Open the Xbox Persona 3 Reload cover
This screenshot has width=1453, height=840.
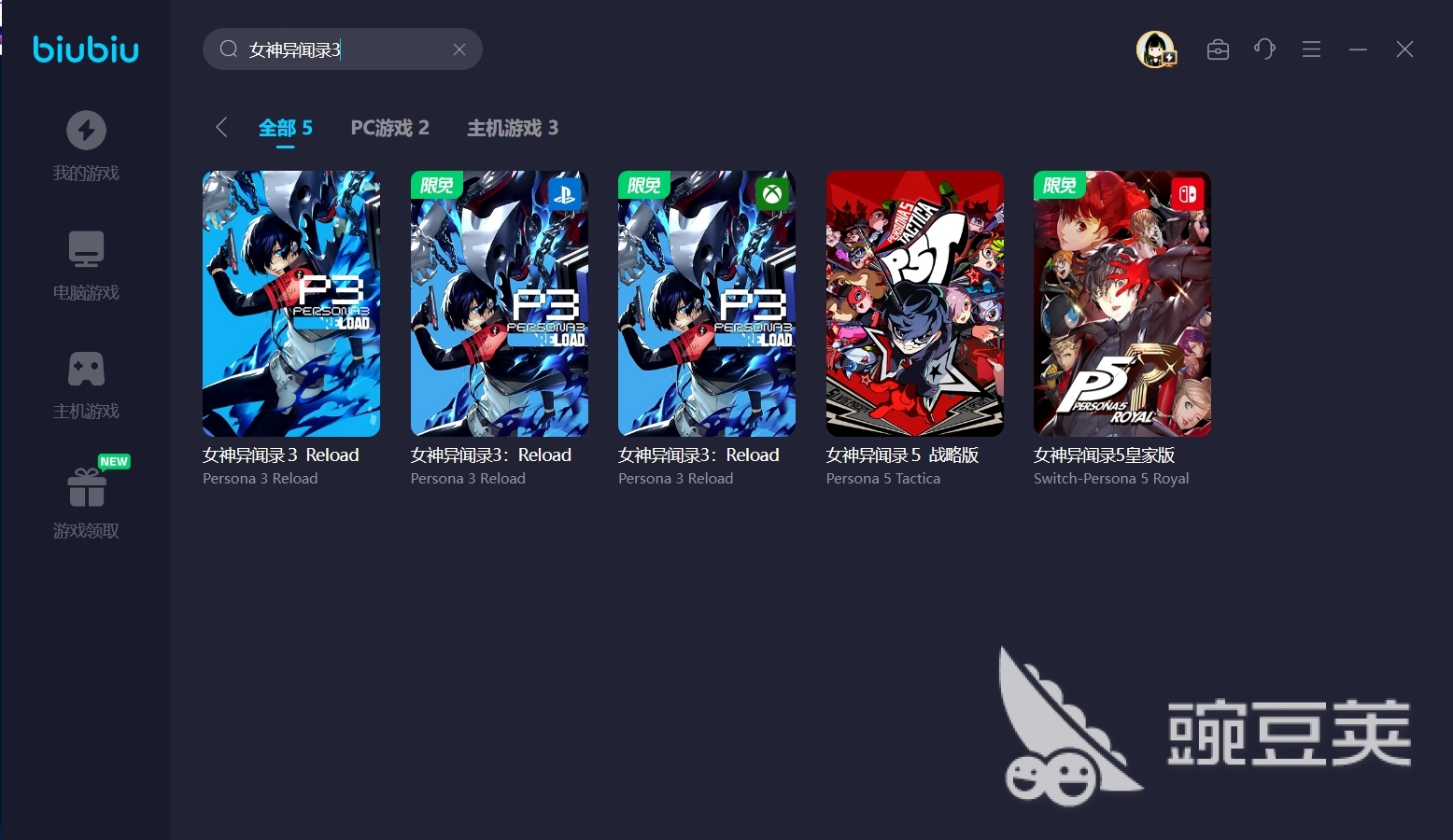coord(707,303)
